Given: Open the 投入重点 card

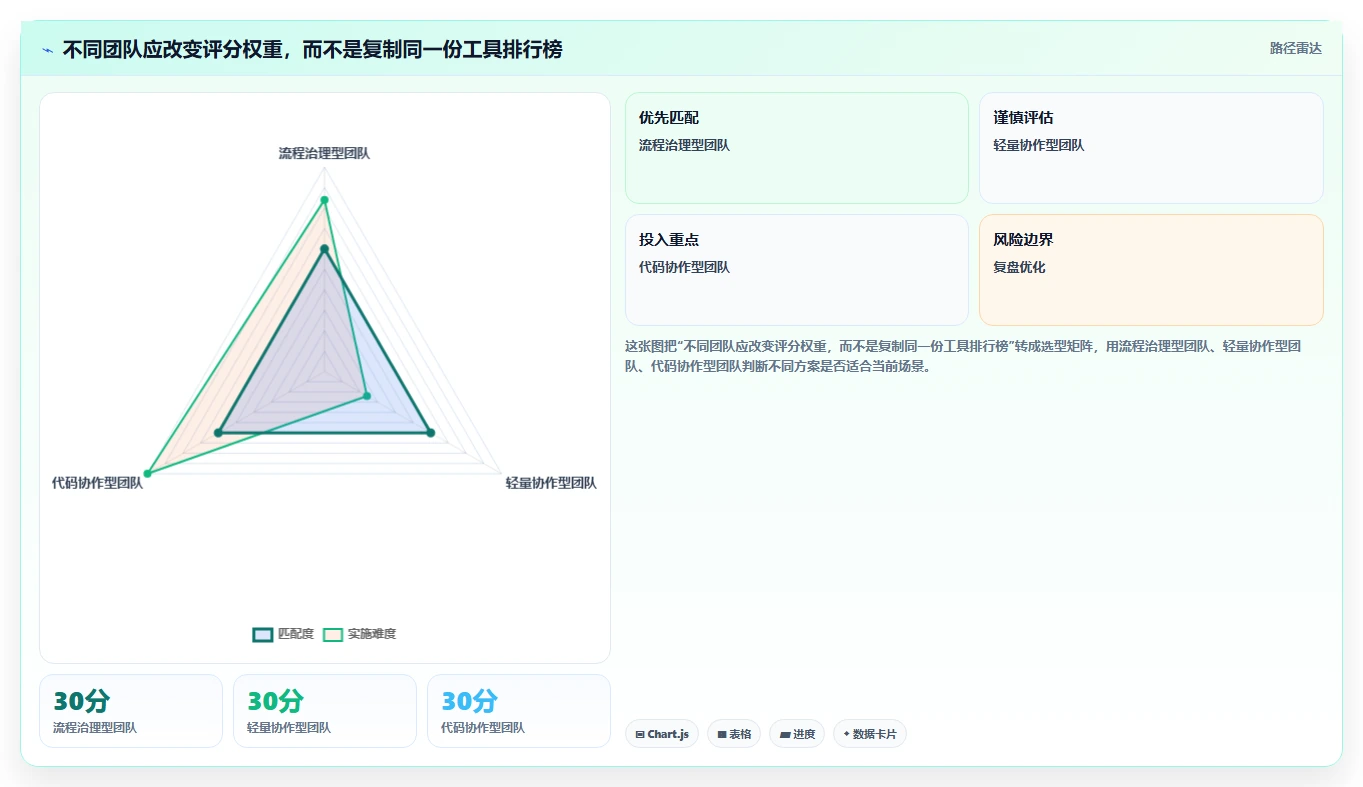Looking at the screenshot, I should pos(797,270).
